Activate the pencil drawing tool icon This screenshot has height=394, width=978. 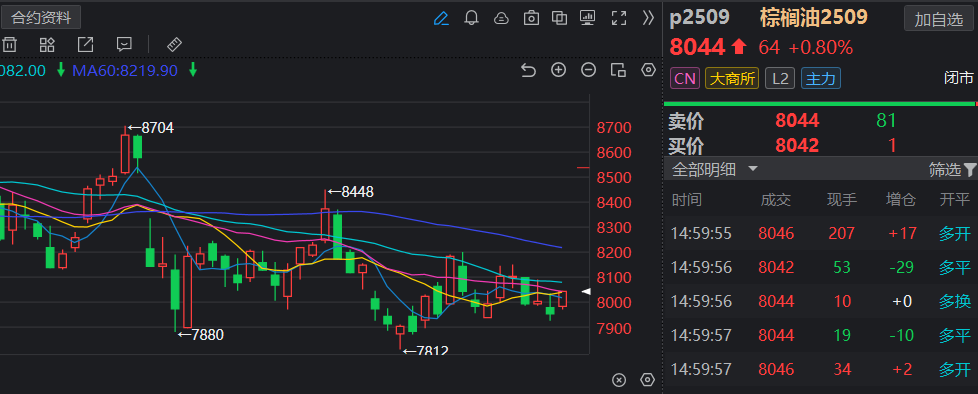[x=441, y=18]
